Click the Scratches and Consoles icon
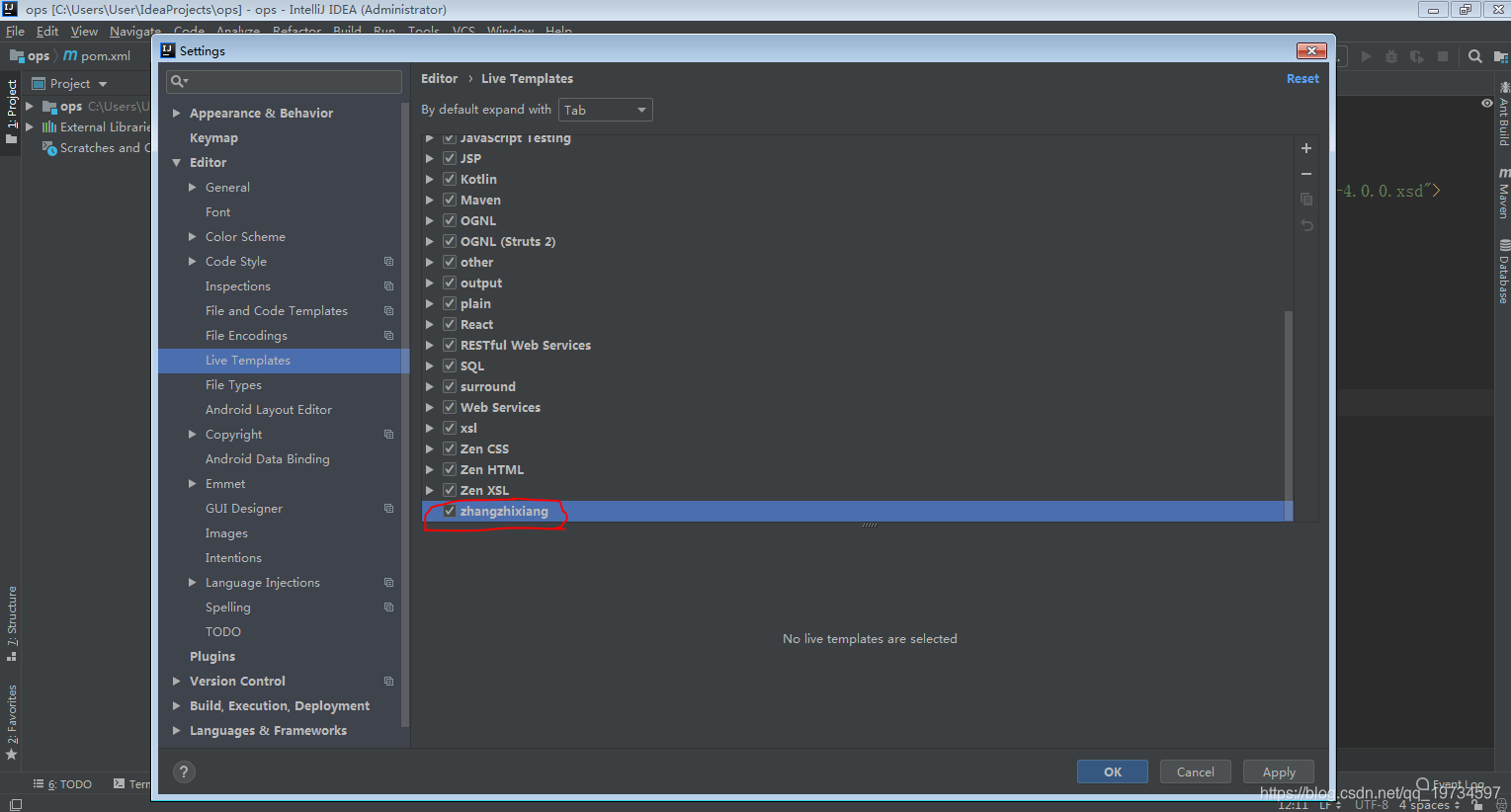Image resolution: width=1511 pixels, height=812 pixels. click(48, 148)
